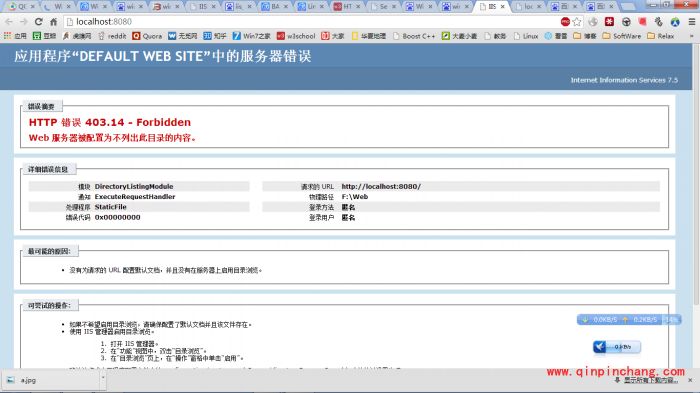Open the Win7之家 bookmark
The image size is (700, 393).
pos(252,36)
